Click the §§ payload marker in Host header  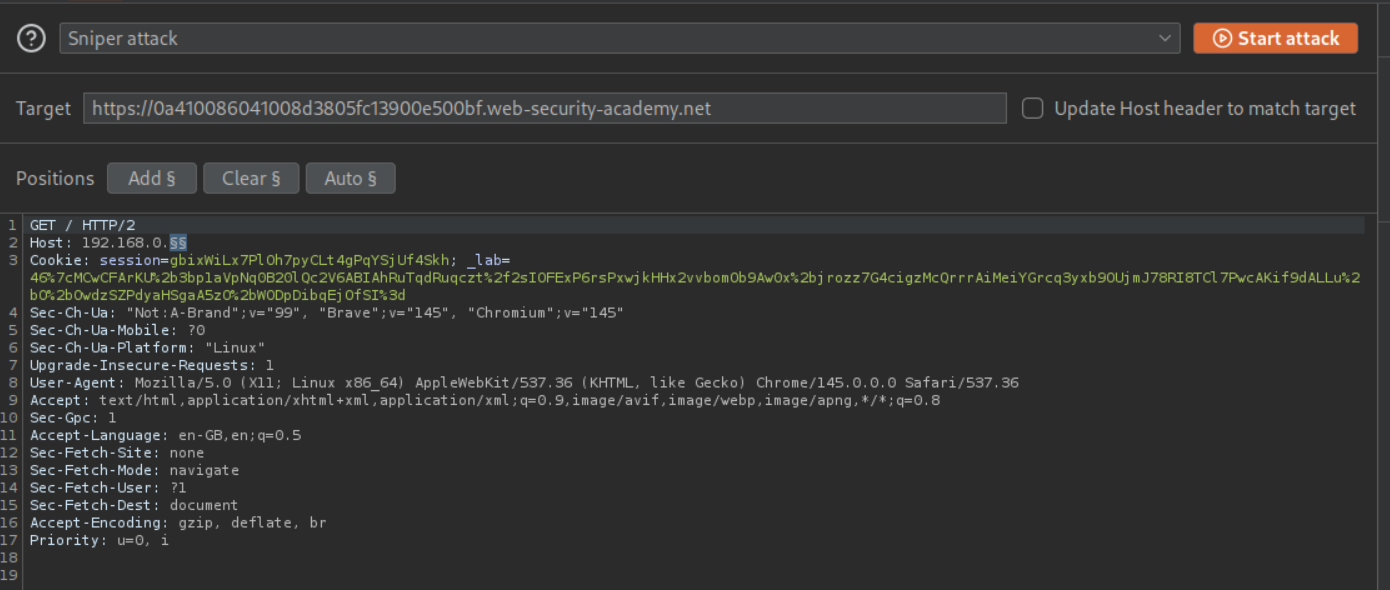(x=178, y=242)
